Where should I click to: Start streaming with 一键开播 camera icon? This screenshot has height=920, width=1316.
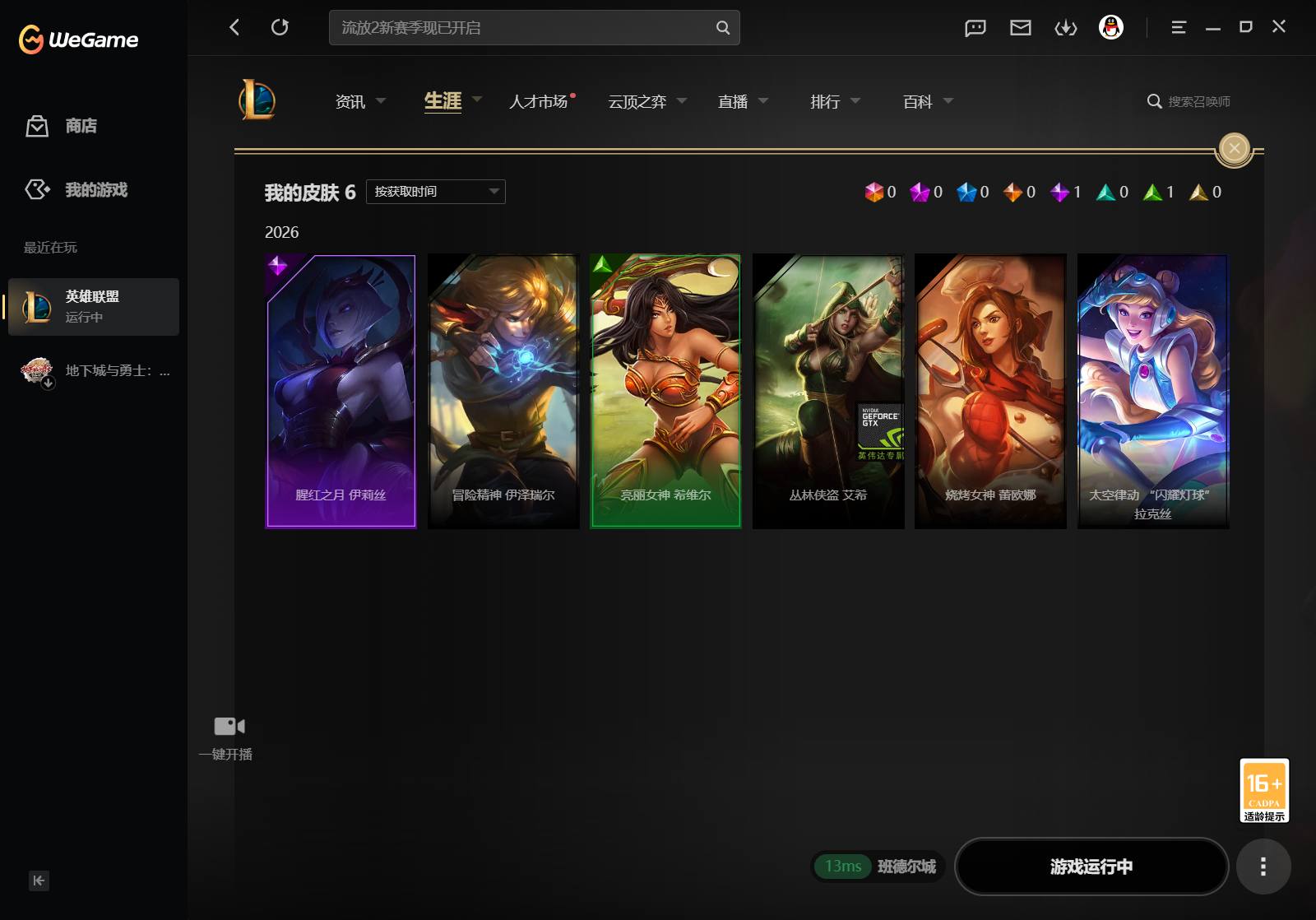pyautogui.click(x=229, y=726)
